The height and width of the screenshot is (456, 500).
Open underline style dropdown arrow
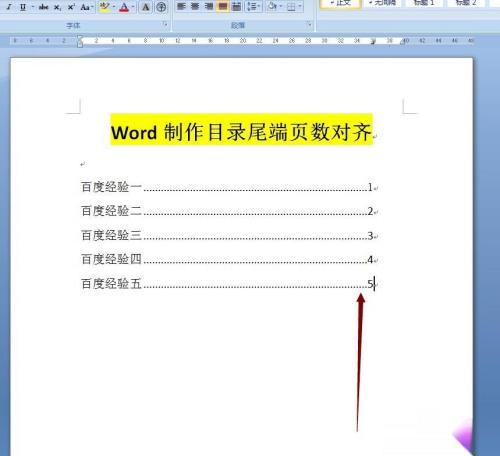[x=33, y=7]
